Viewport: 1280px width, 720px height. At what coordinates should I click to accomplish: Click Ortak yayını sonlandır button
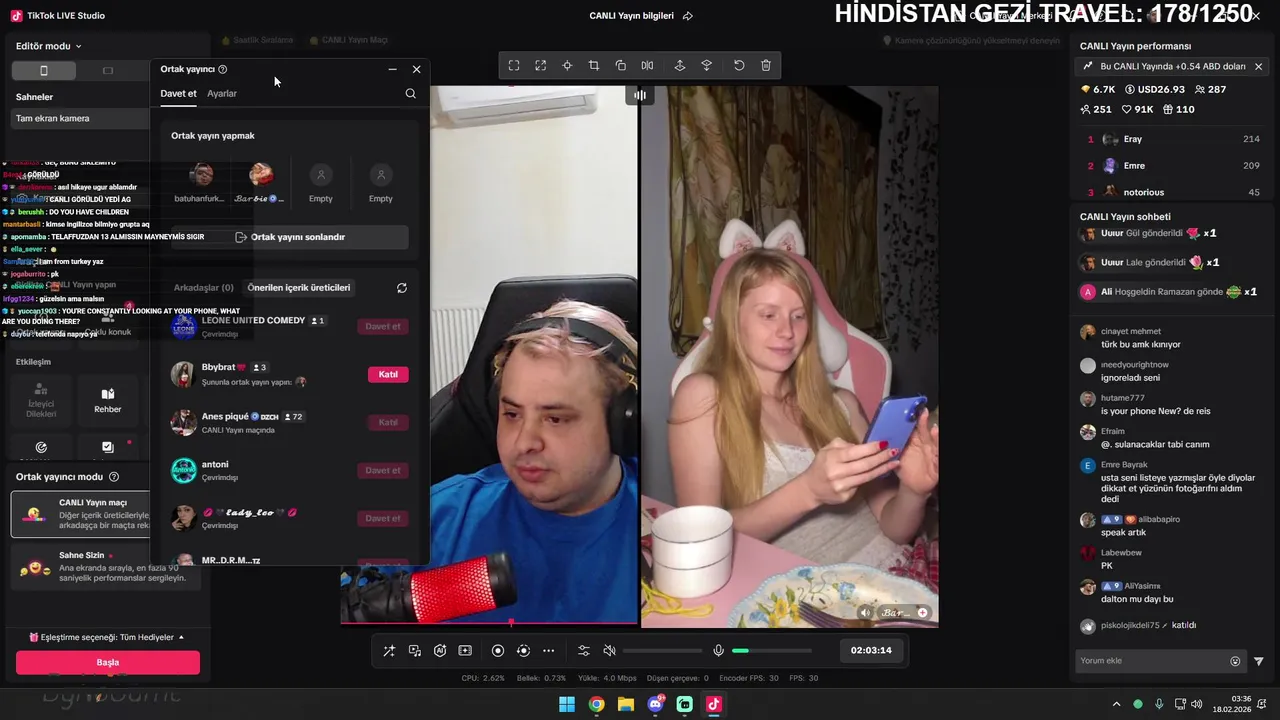(x=290, y=237)
